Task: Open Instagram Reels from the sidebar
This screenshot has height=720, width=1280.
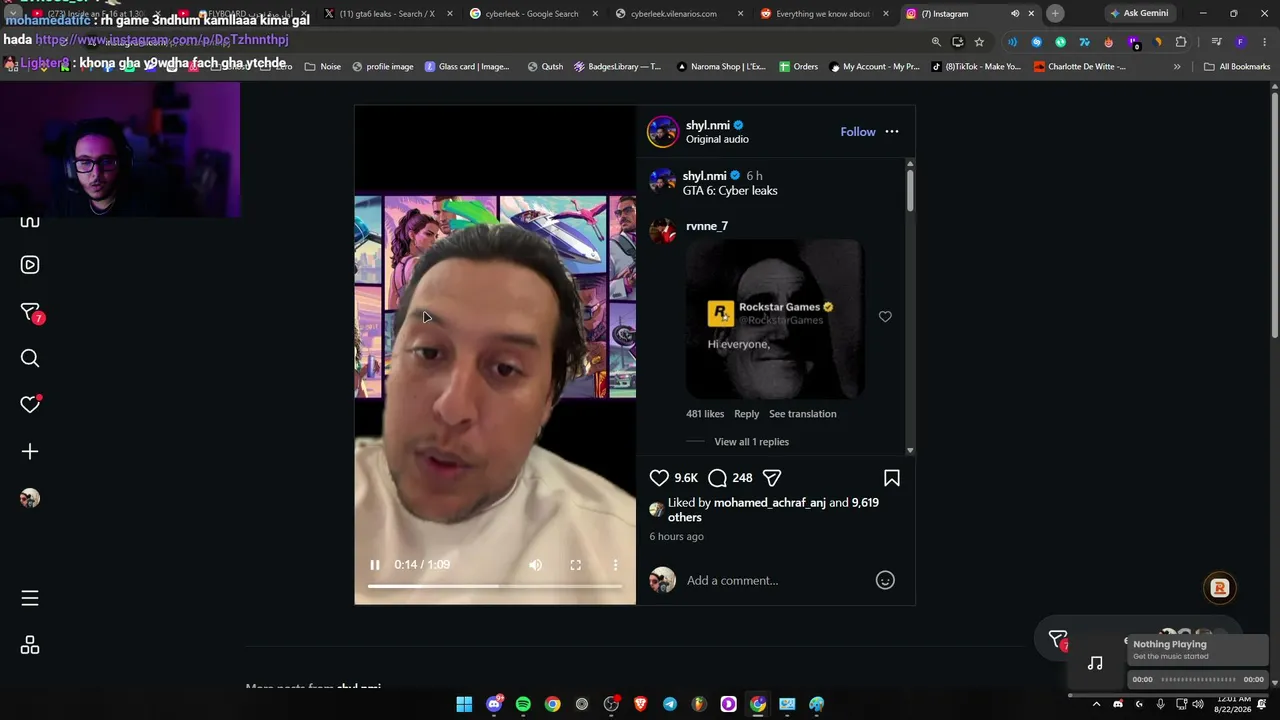Action: [30, 265]
